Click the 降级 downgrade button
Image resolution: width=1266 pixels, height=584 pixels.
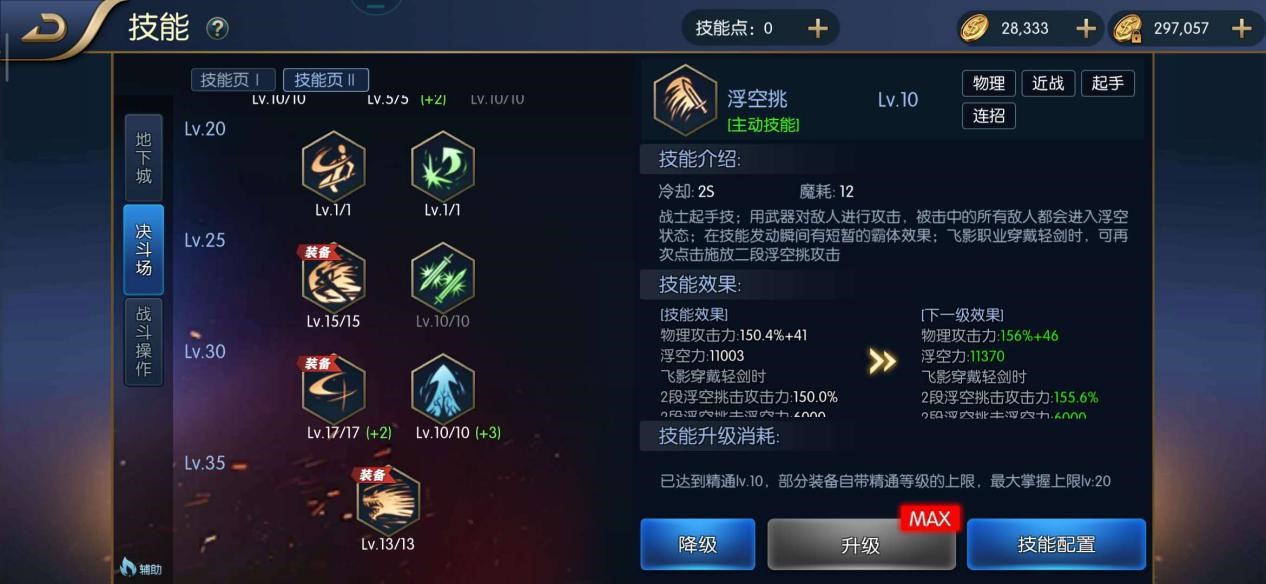698,544
